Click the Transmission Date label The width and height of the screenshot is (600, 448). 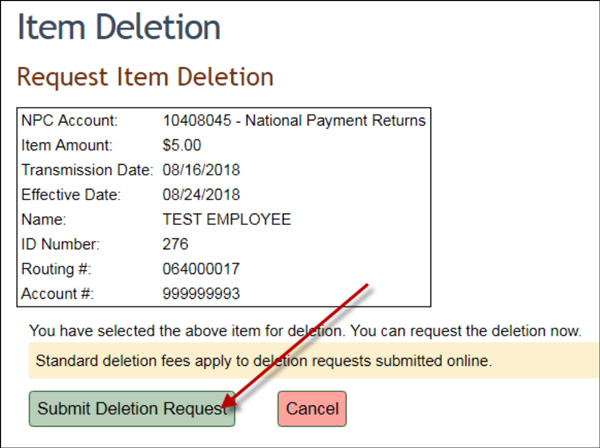[87, 170]
